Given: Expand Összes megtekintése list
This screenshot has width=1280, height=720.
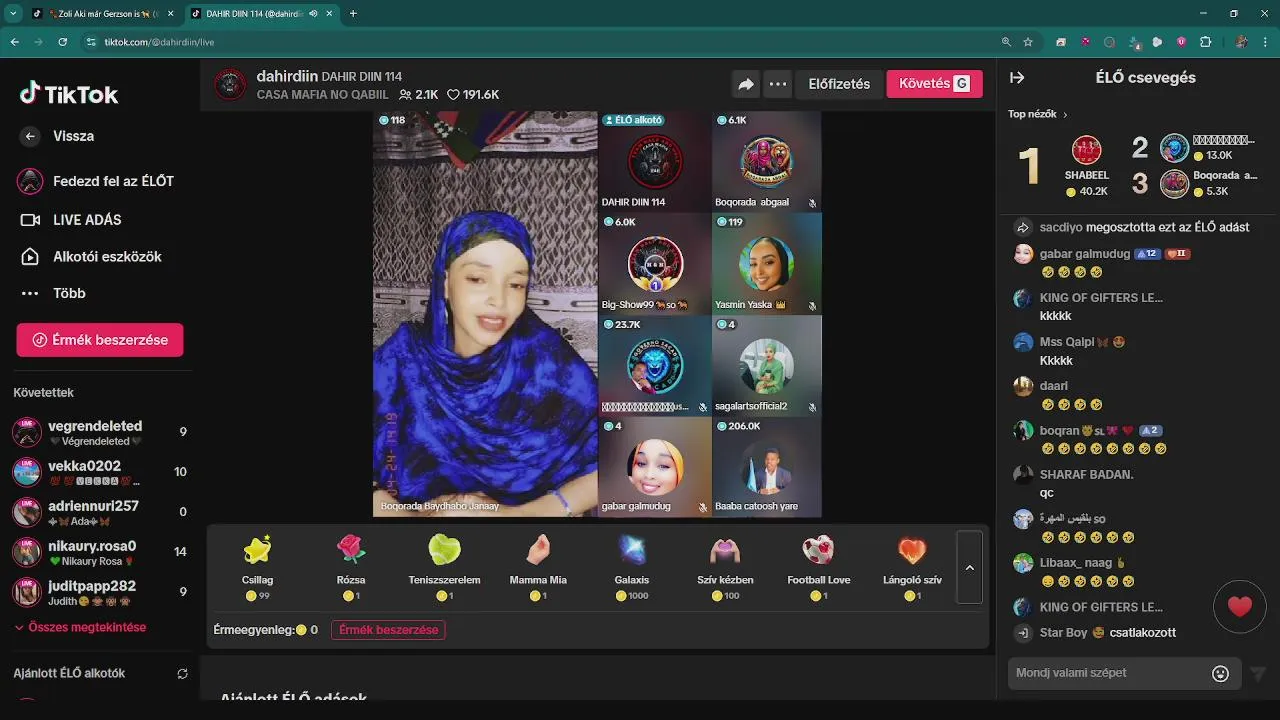Looking at the screenshot, I should [80, 627].
